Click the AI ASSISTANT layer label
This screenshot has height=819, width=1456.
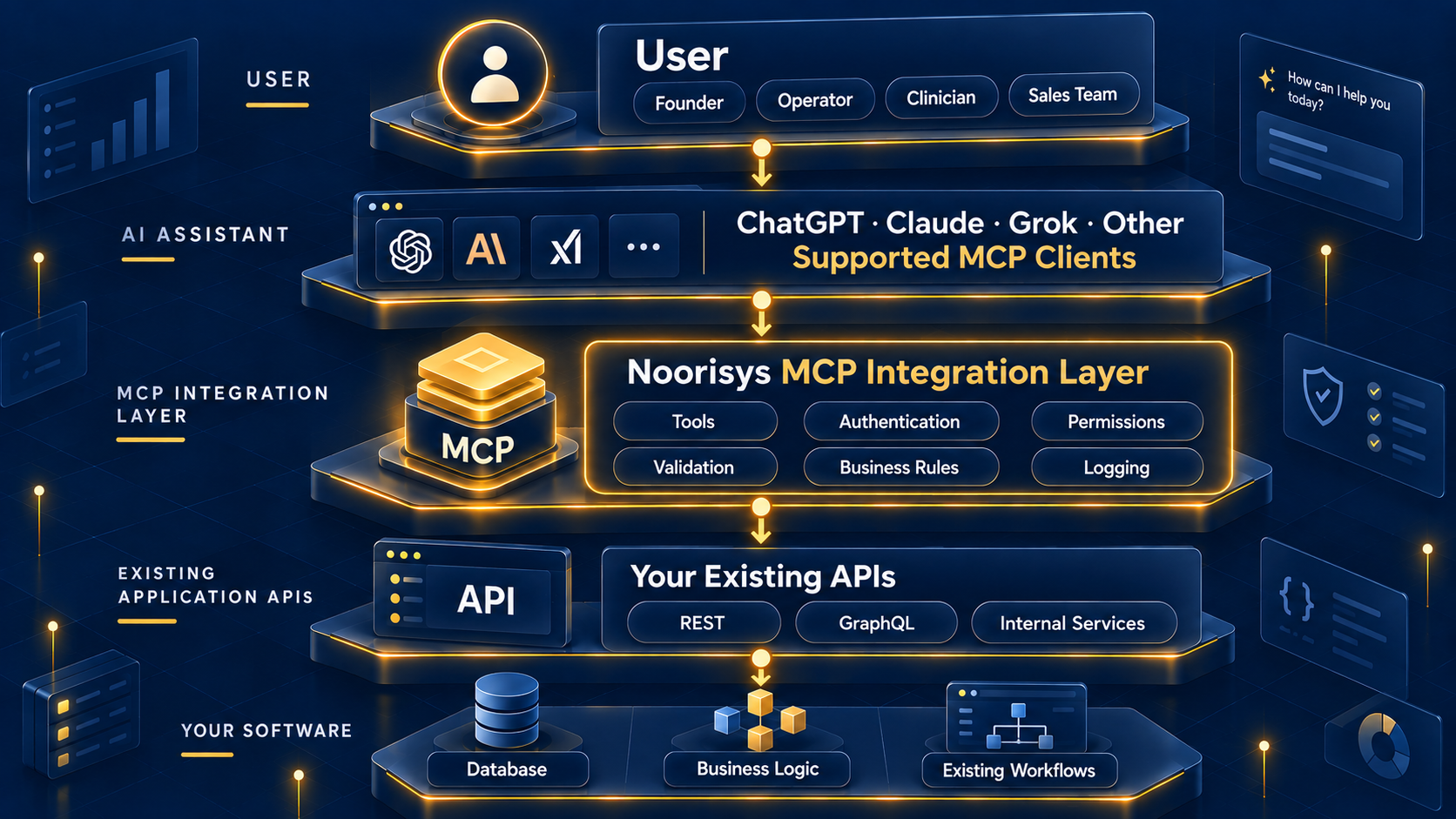click(x=206, y=234)
